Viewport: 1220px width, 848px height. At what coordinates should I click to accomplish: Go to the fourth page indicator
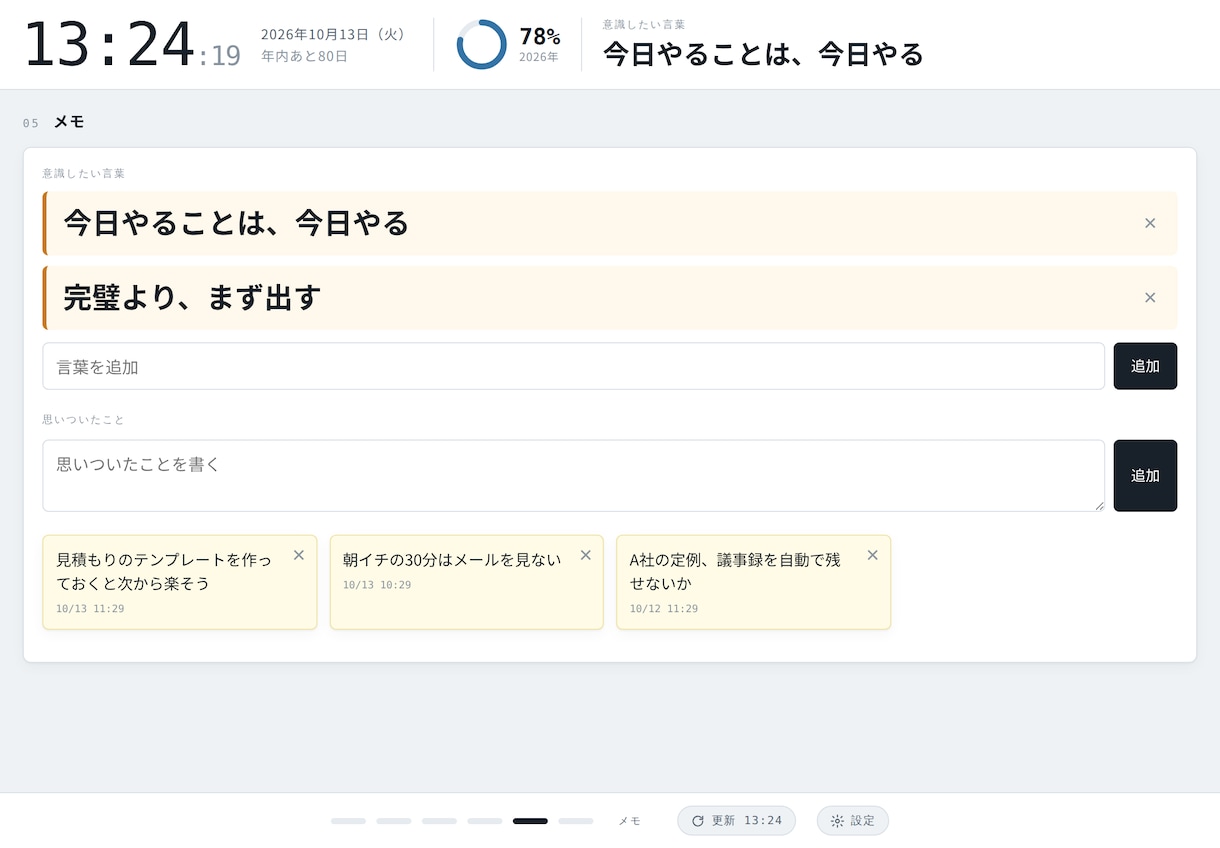click(x=485, y=821)
